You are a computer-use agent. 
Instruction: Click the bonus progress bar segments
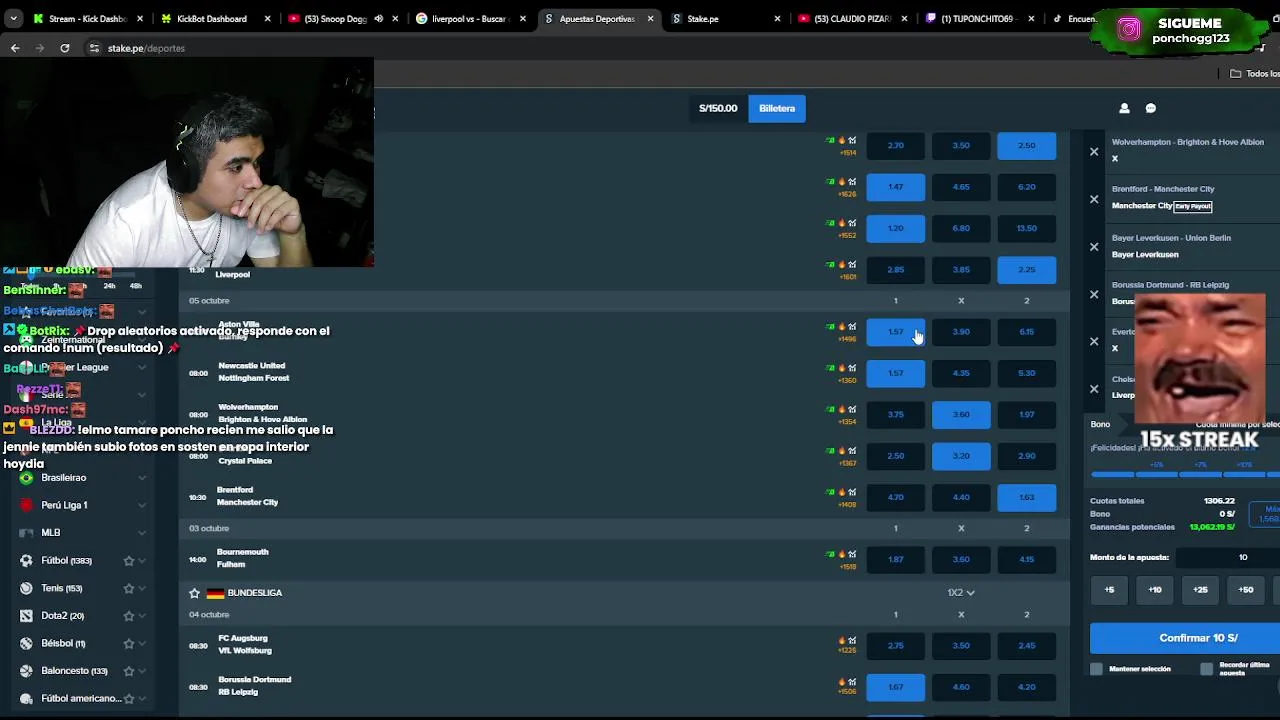click(x=1185, y=474)
